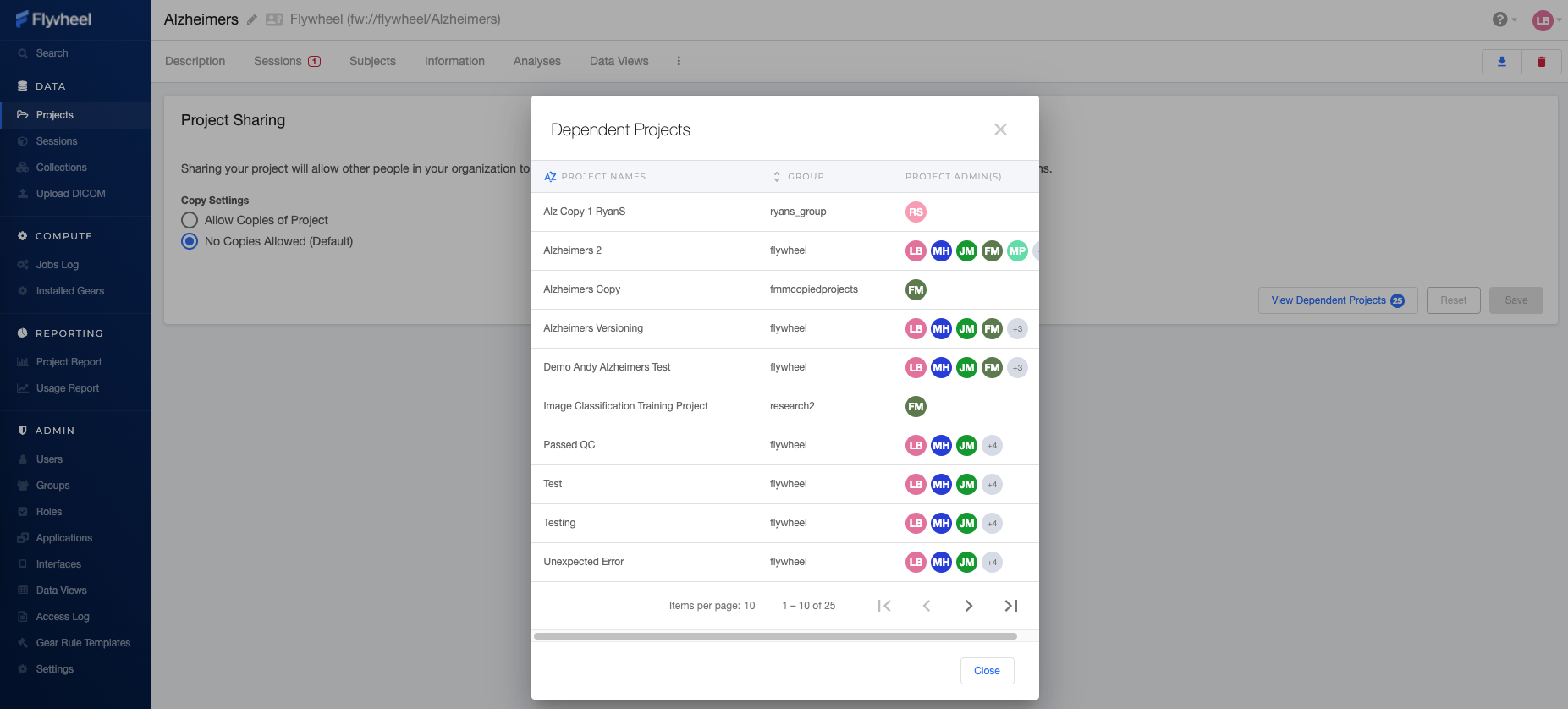Click the red delete project icon

click(x=1542, y=62)
